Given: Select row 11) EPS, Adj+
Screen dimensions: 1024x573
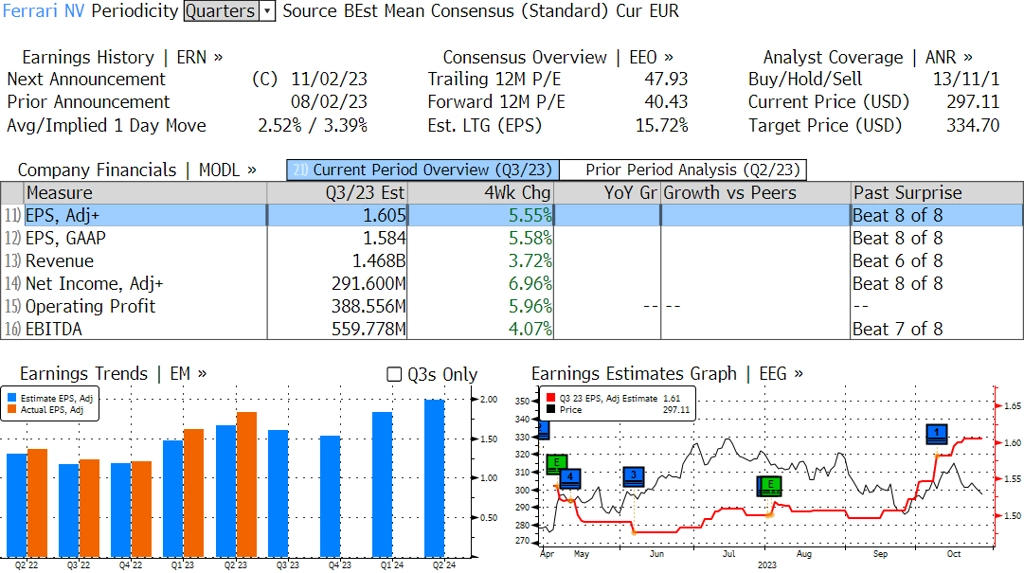Looking at the screenshot, I should point(512,216).
